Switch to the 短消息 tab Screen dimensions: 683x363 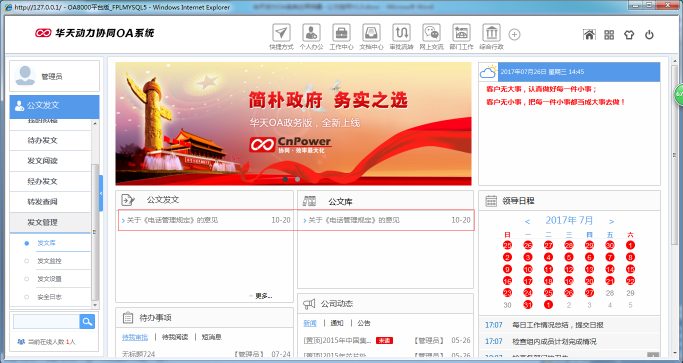(212, 337)
